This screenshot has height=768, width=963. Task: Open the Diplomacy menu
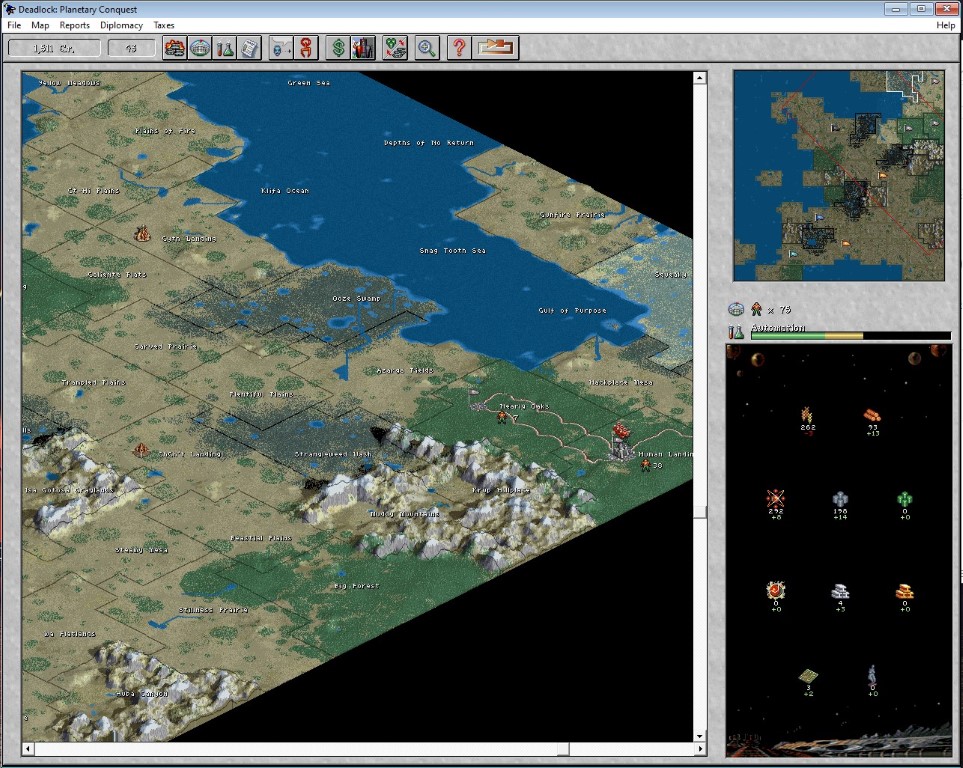coord(121,25)
